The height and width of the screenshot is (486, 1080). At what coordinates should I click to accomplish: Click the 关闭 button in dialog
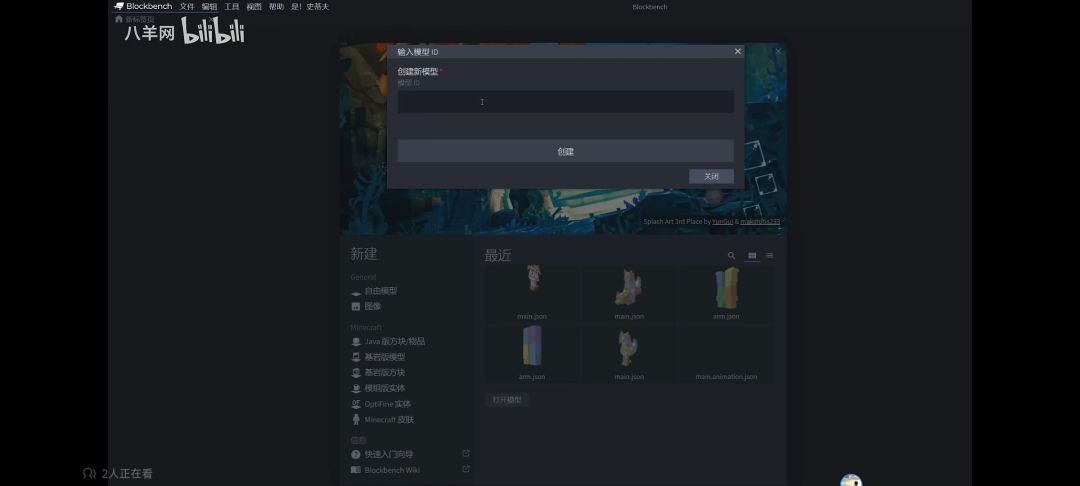712,176
